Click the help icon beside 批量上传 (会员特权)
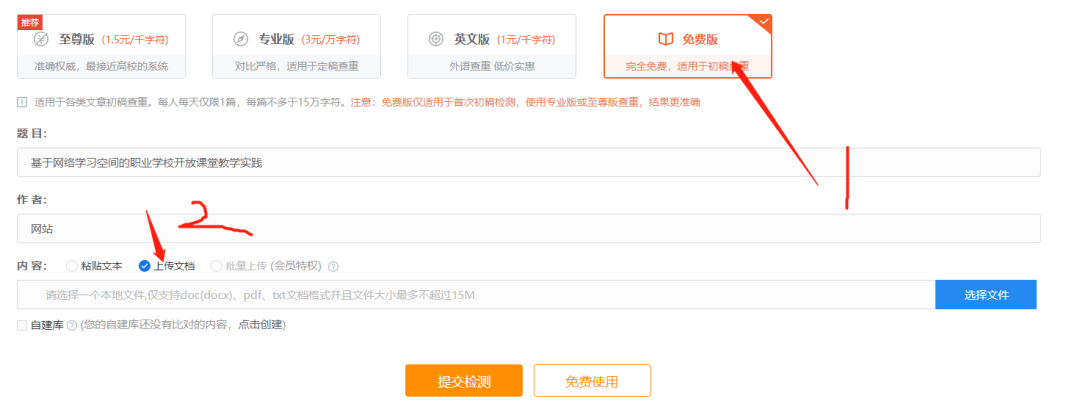The height and width of the screenshot is (404, 1080). tap(333, 266)
